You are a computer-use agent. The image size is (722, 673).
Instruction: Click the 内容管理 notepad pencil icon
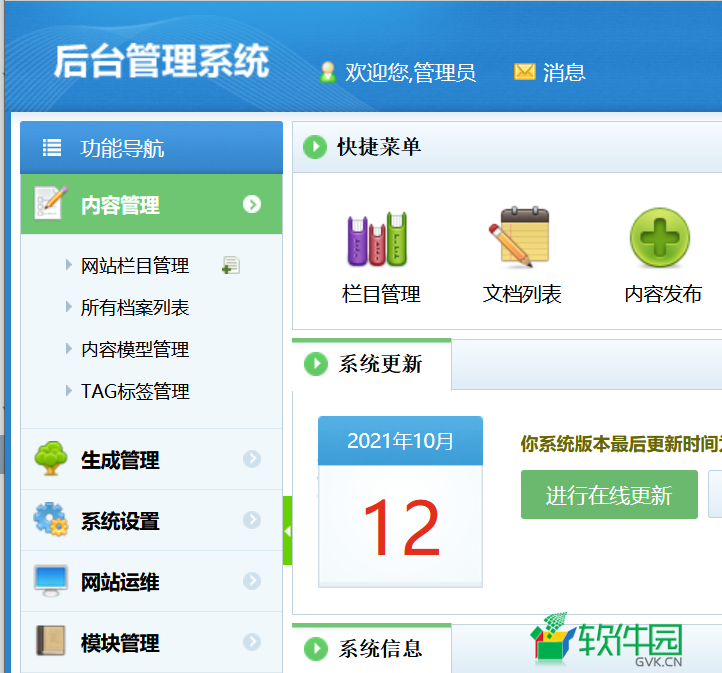(x=50, y=203)
